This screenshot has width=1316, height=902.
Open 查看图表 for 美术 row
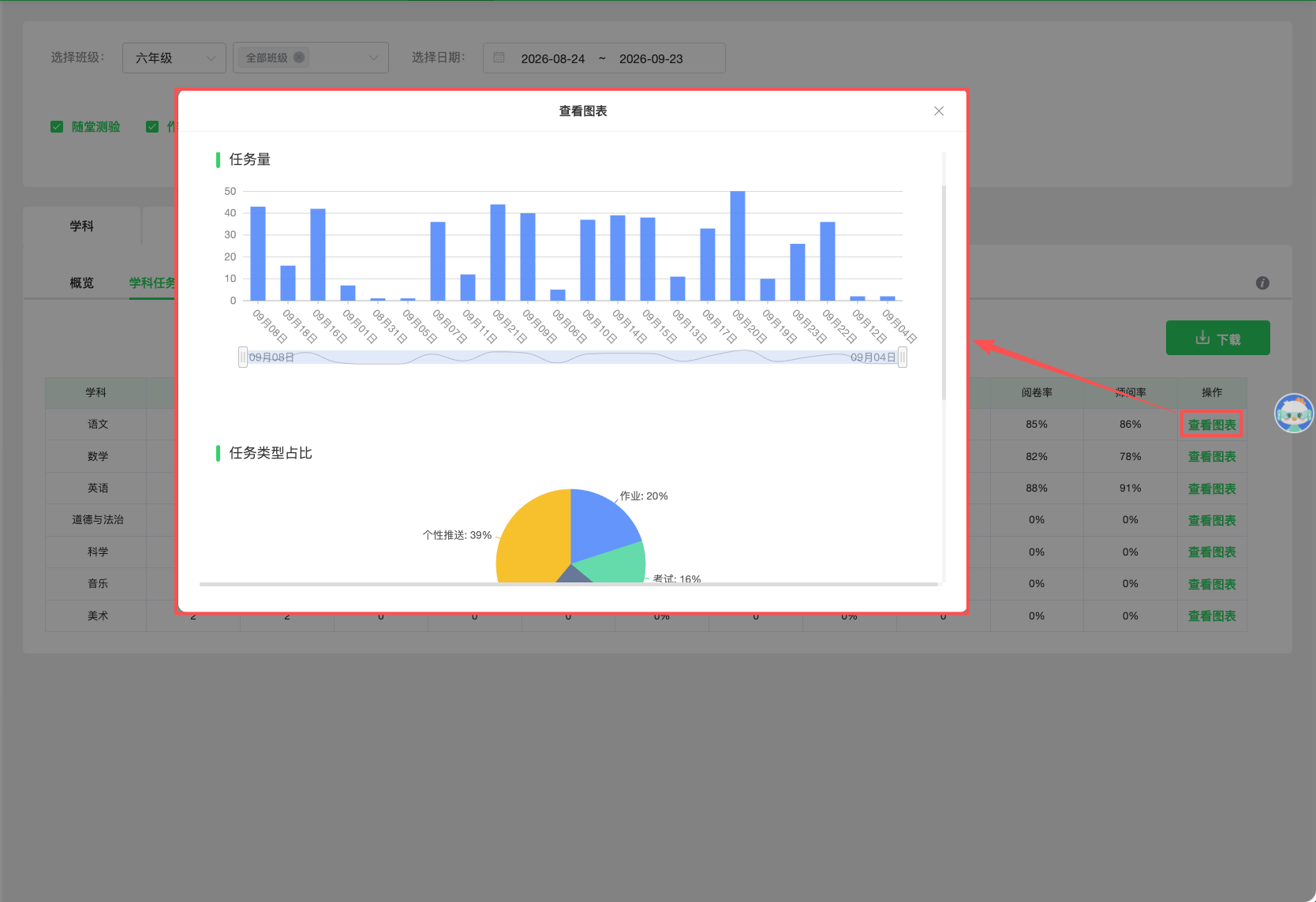pos(1212,616)
